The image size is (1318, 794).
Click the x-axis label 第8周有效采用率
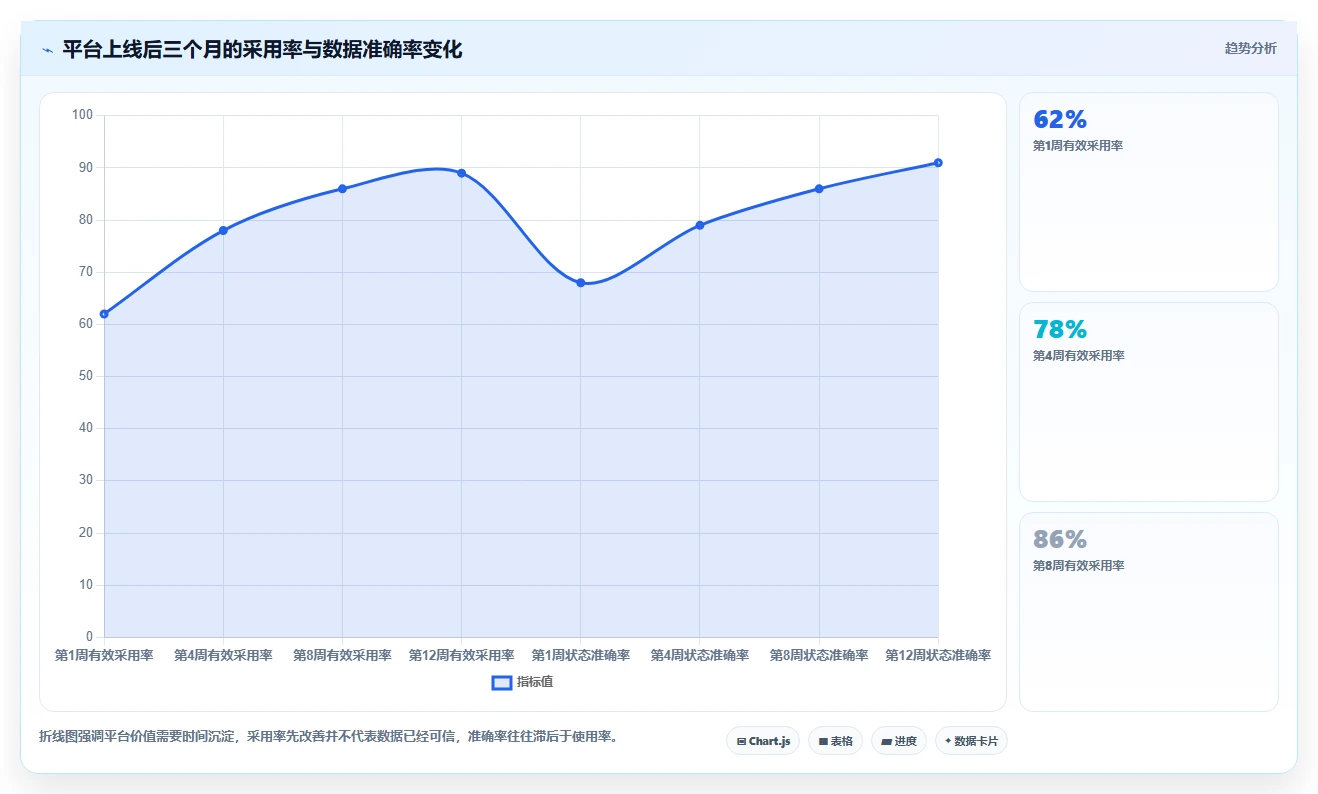342,656
